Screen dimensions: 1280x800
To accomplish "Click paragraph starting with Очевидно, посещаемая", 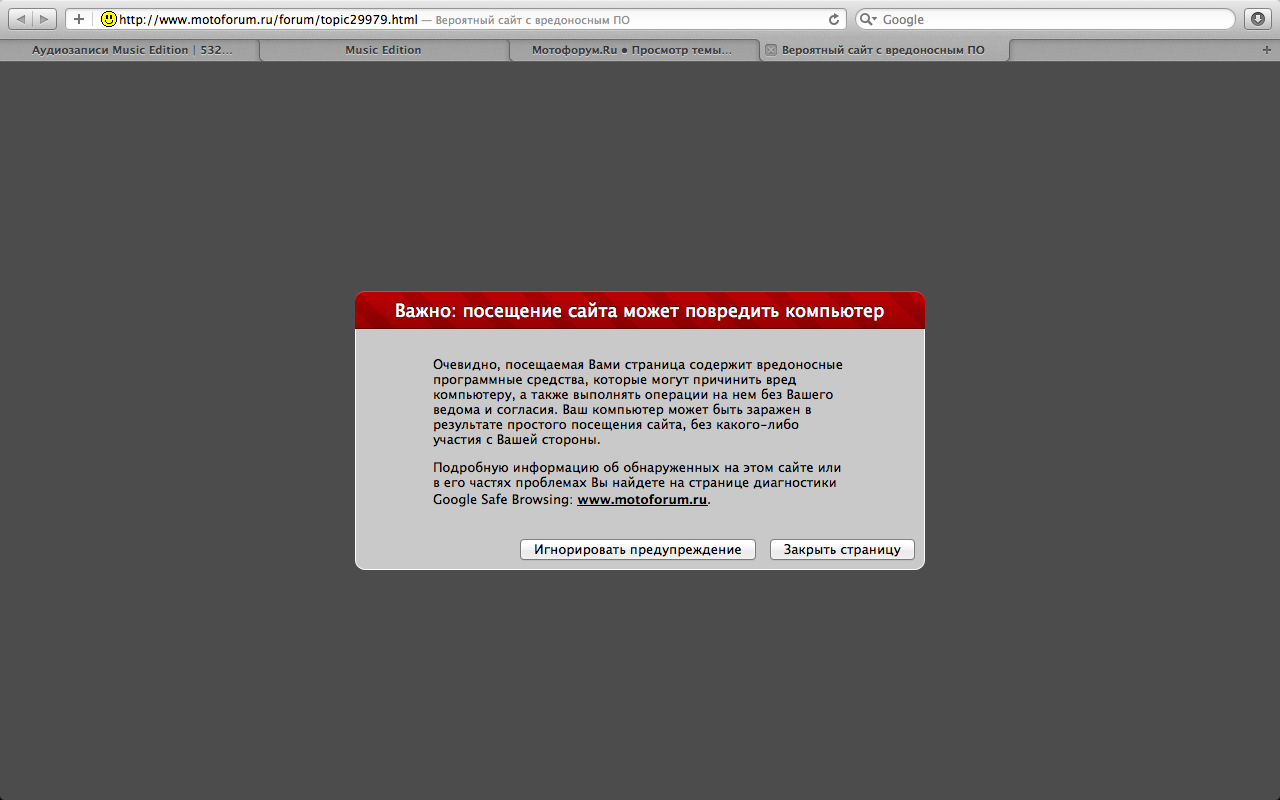I will 638,402.
